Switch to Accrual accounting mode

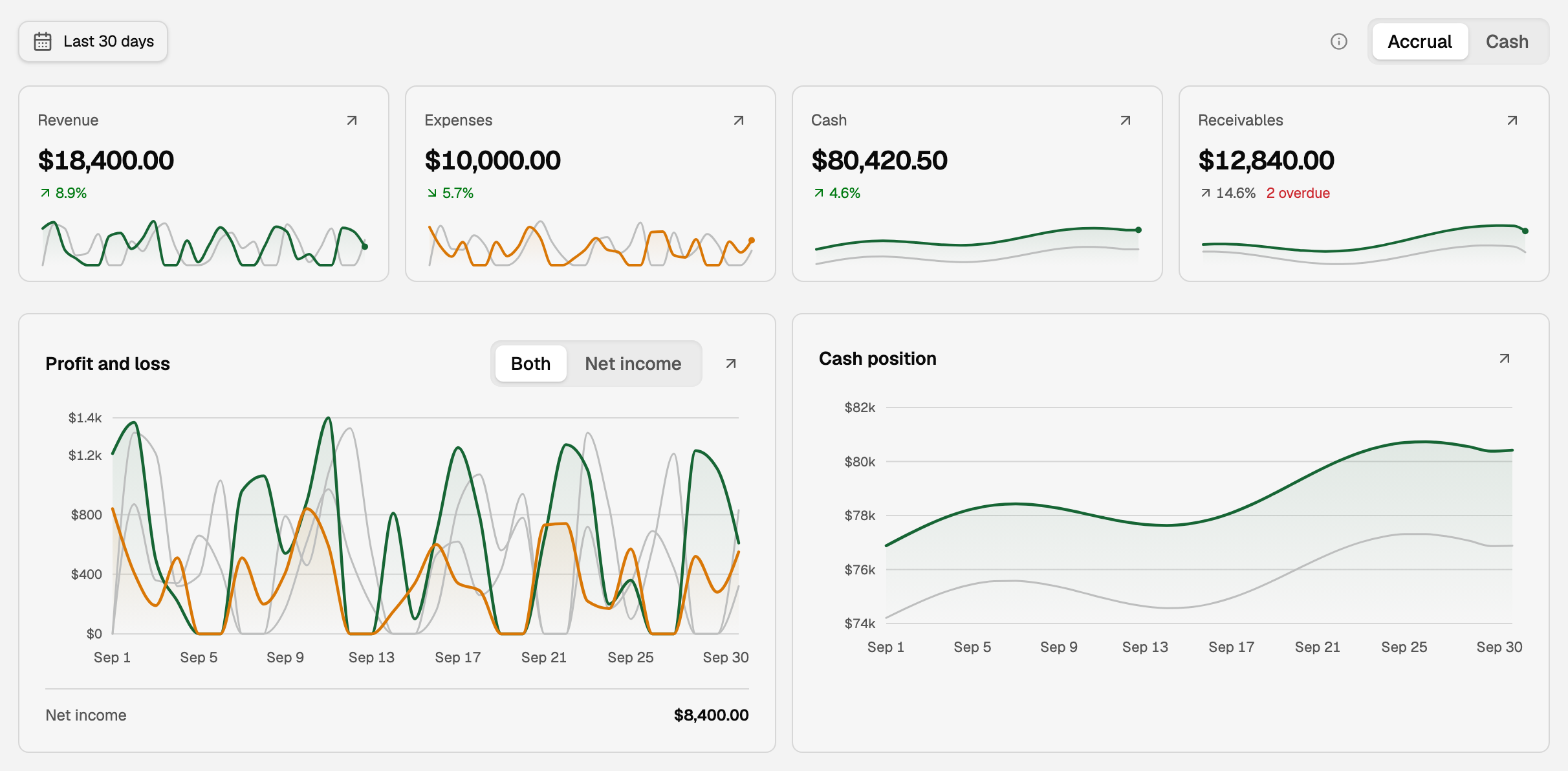point(1420,41)
